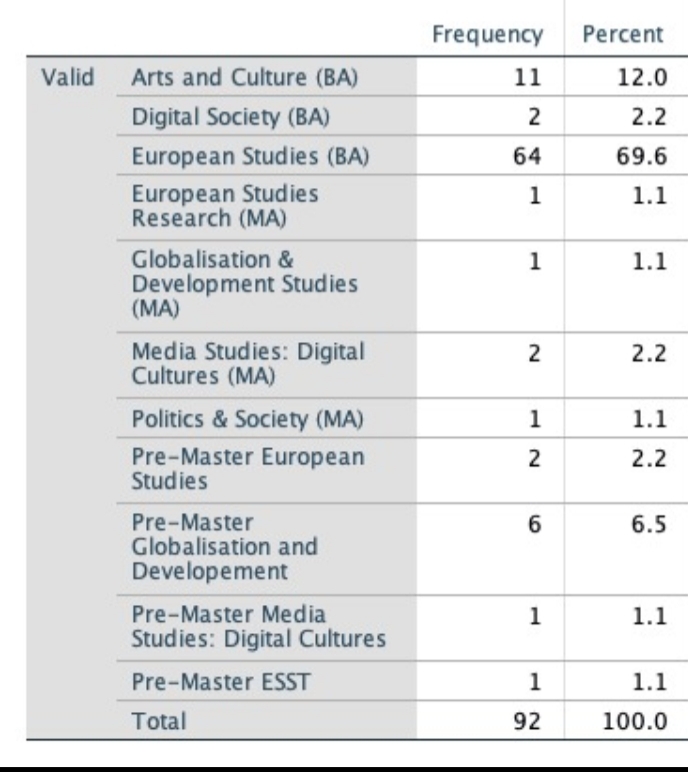Click the Frequency column header
This screenshot has width=688, height=772.
click(x=487, y=34)
